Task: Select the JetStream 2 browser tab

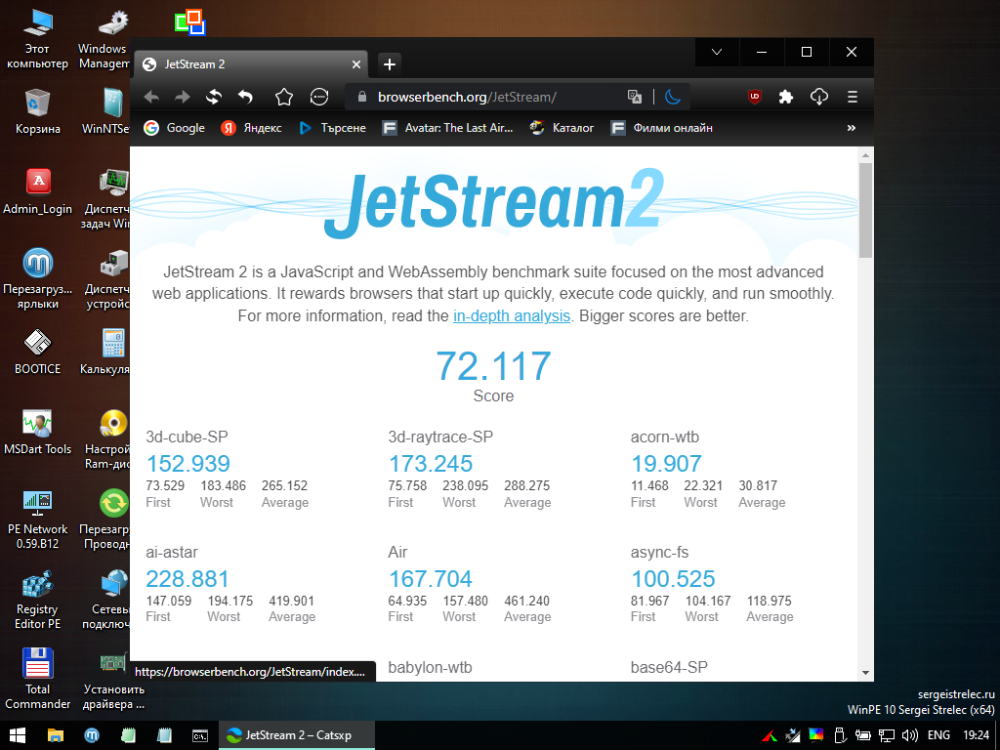Action: tap(251, 64)
